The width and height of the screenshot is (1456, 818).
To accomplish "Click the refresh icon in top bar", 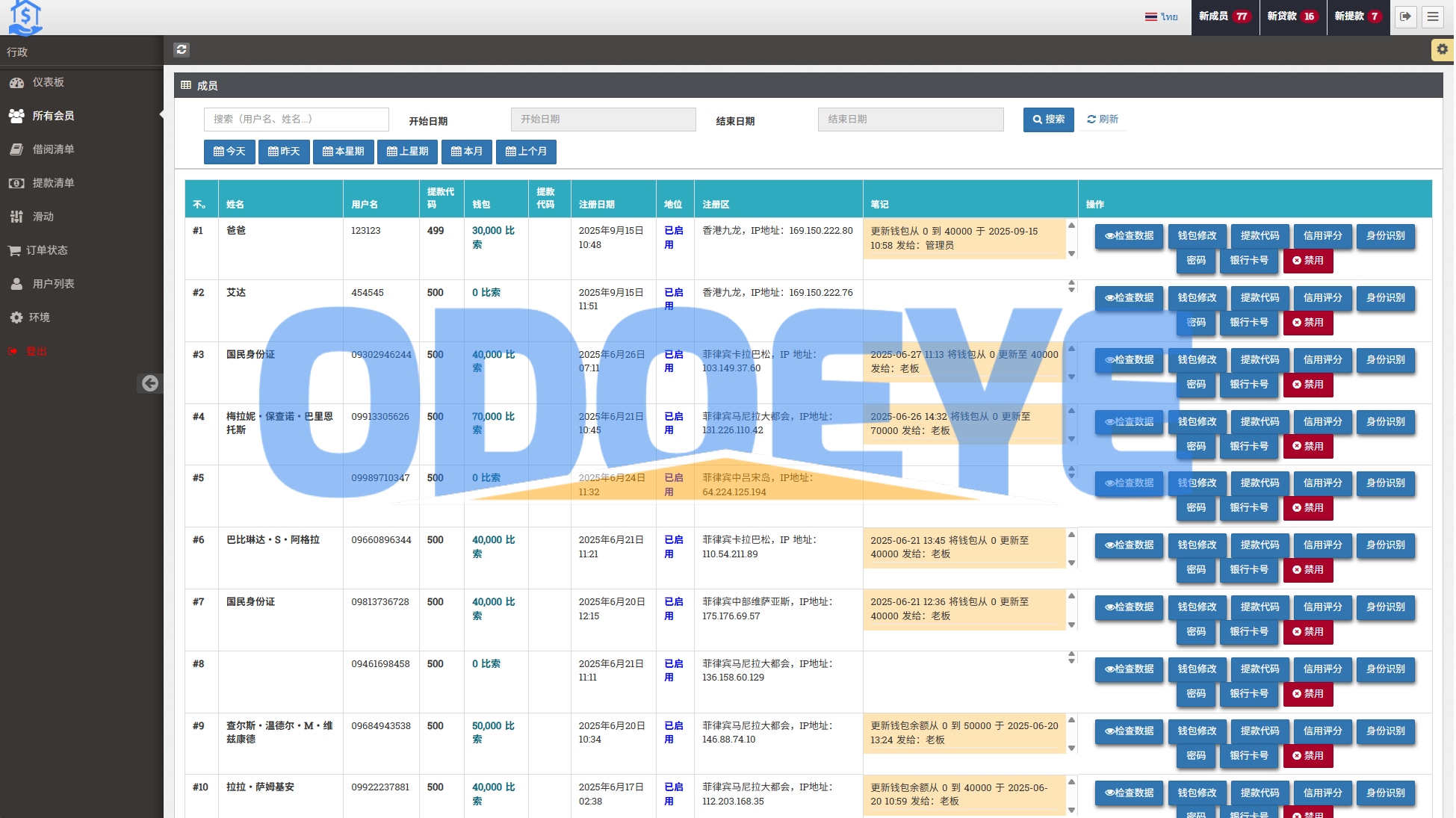I will point(182,49).
